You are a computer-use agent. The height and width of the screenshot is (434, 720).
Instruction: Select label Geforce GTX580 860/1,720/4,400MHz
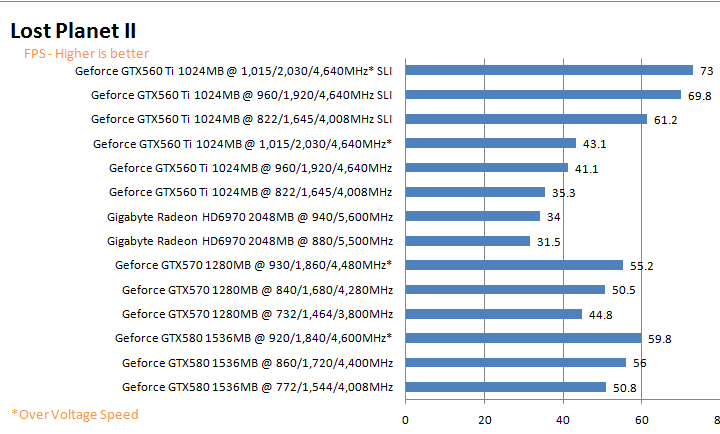pos(258,363)
